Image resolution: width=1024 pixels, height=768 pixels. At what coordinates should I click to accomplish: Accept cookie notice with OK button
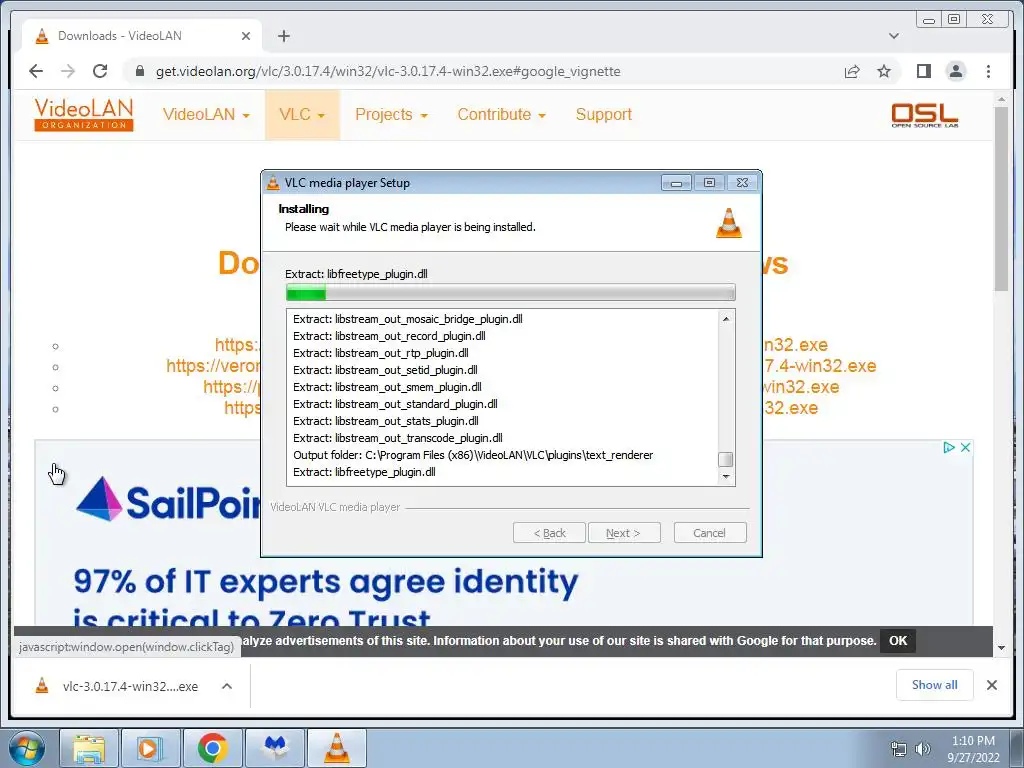897,641
